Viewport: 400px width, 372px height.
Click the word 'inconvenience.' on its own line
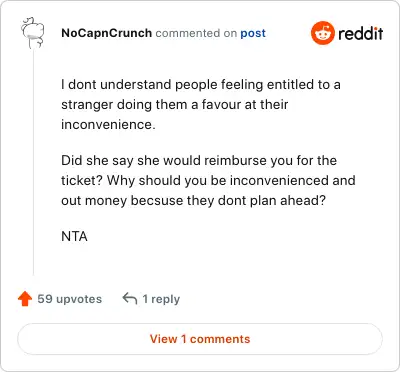[x=108, y=125]
